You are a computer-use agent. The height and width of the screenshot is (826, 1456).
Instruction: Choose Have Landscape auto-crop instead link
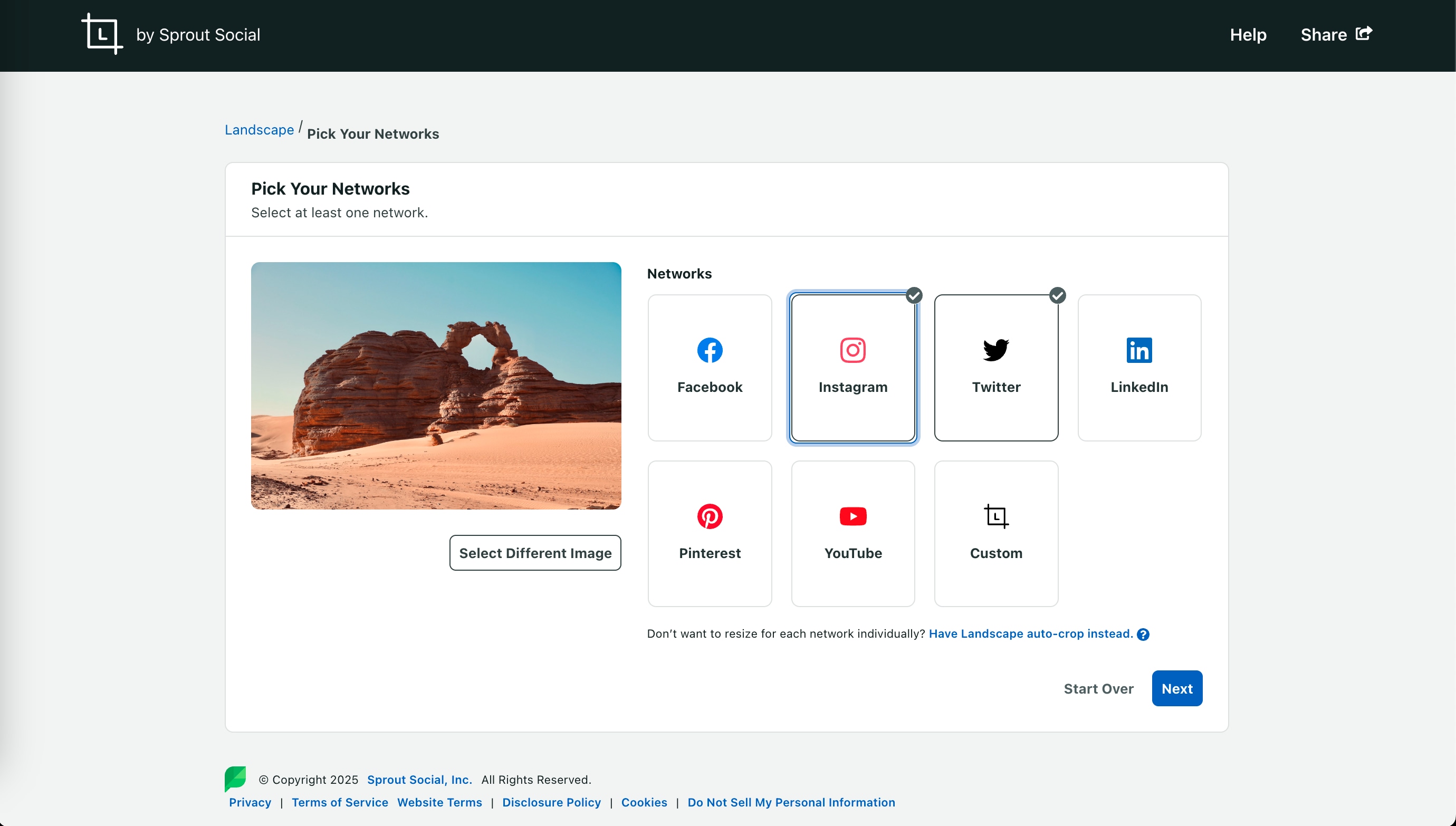pos(1031,633)
